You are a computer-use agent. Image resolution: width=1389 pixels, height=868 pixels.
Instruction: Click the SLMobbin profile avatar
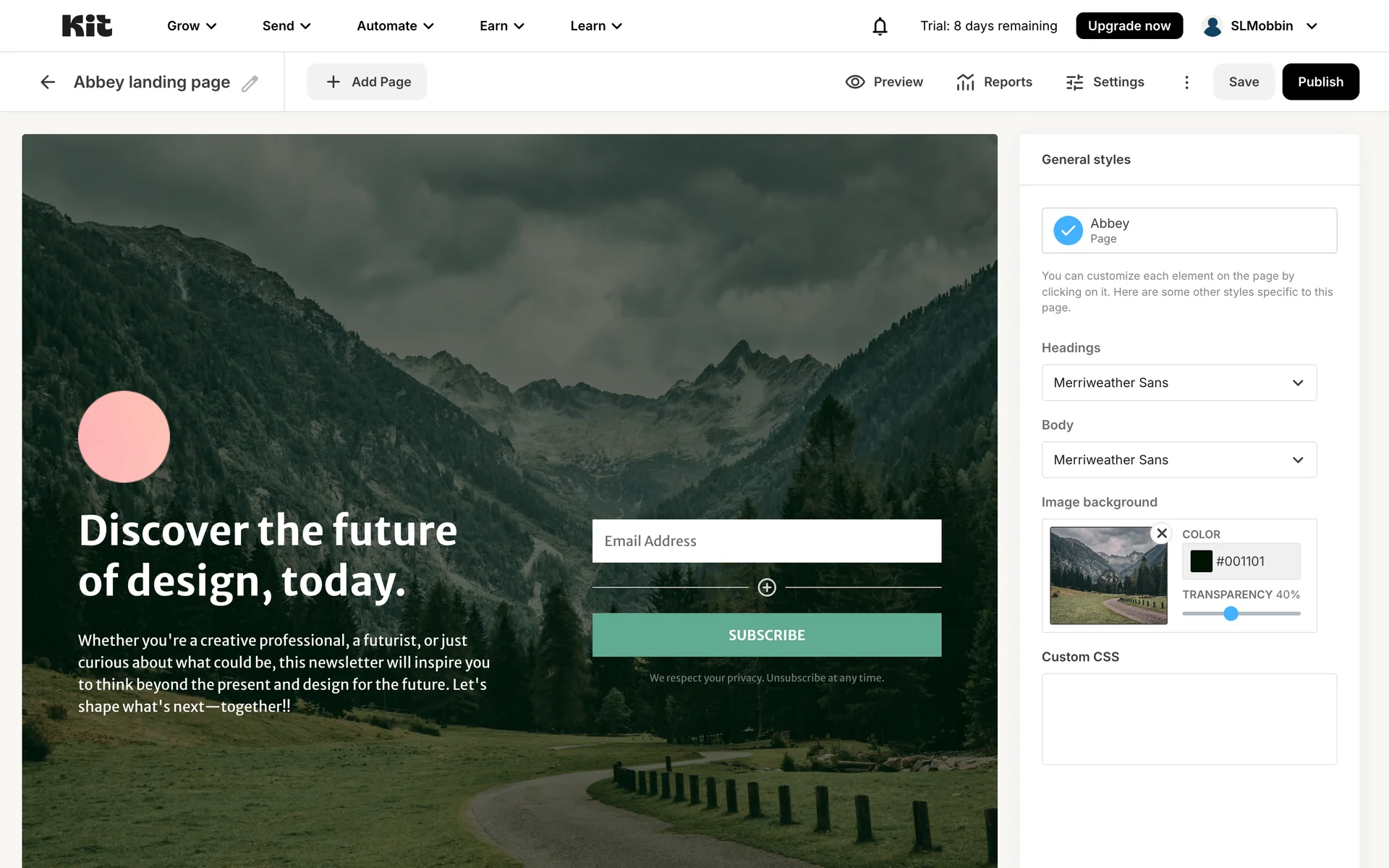coord(1212,26)
